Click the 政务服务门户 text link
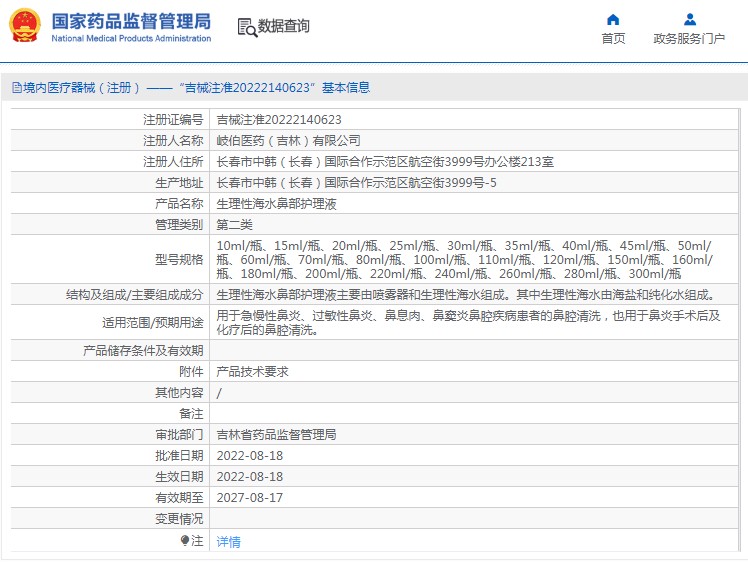This screenshot has height=565, width=748. click(689, 39)
